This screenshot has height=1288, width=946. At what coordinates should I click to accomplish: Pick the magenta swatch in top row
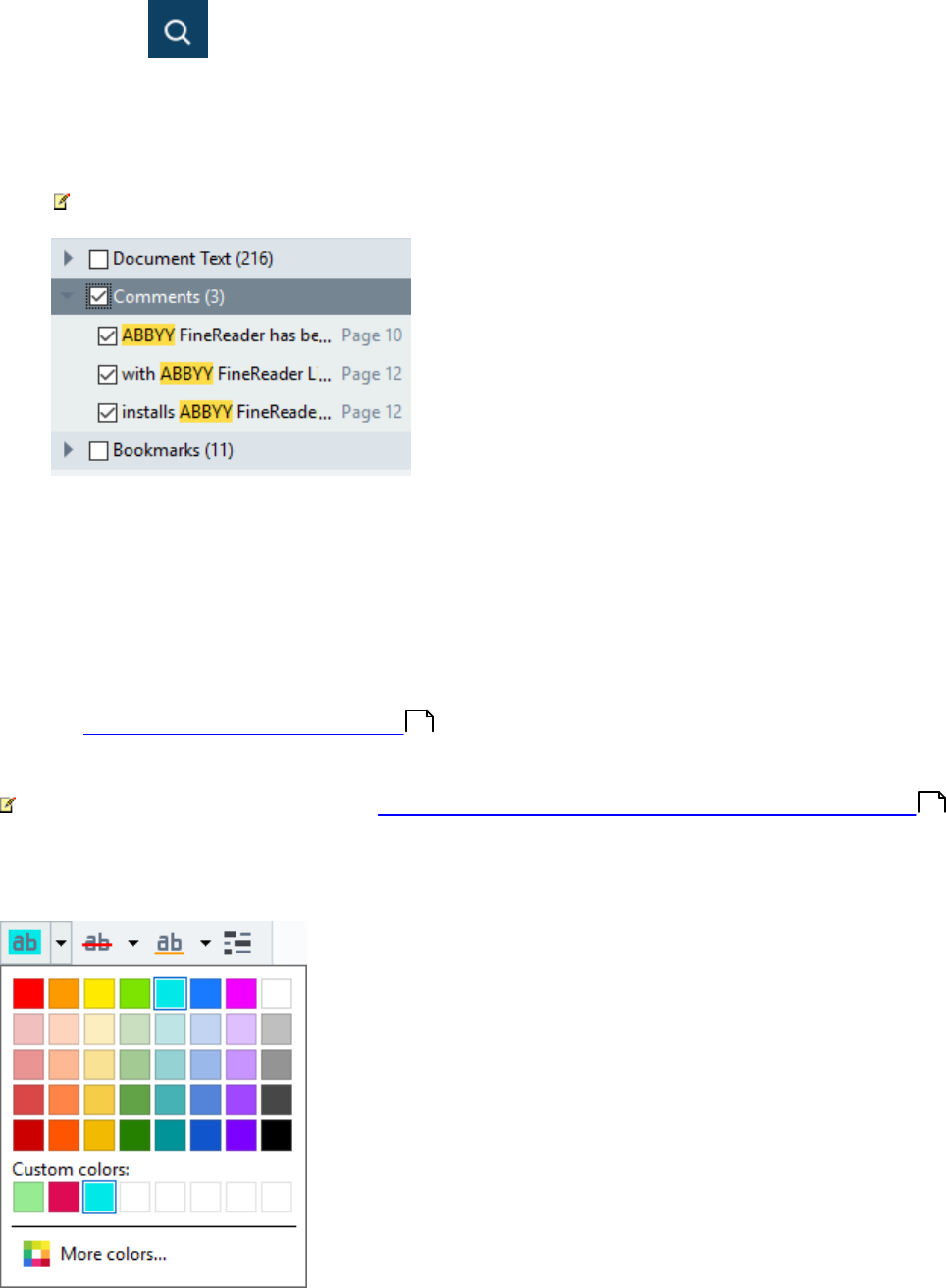(240, 994)
